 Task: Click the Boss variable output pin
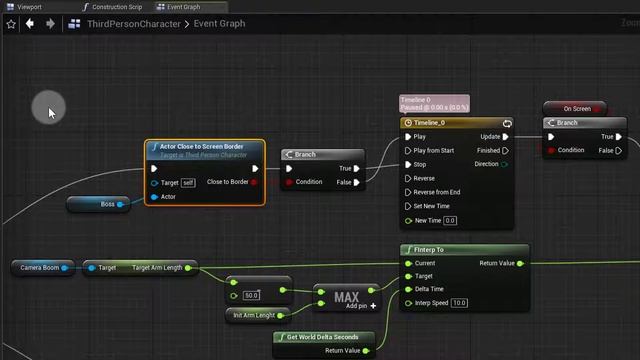pos(120,204)
